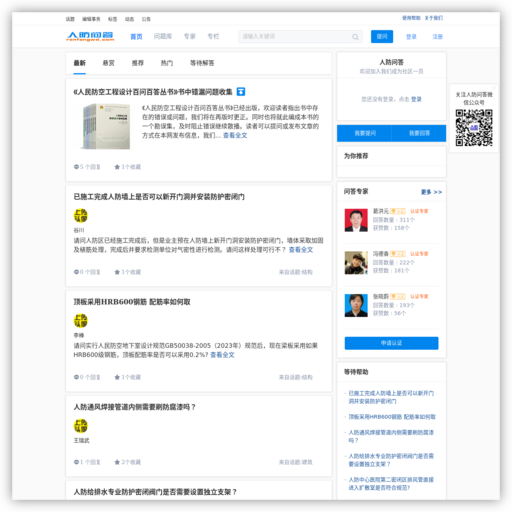The width and height of the screenshot is (512, 512).
Task: Click 来自话题:建筑 on 人防通风焊接管道 question
Action: point(296,462)
